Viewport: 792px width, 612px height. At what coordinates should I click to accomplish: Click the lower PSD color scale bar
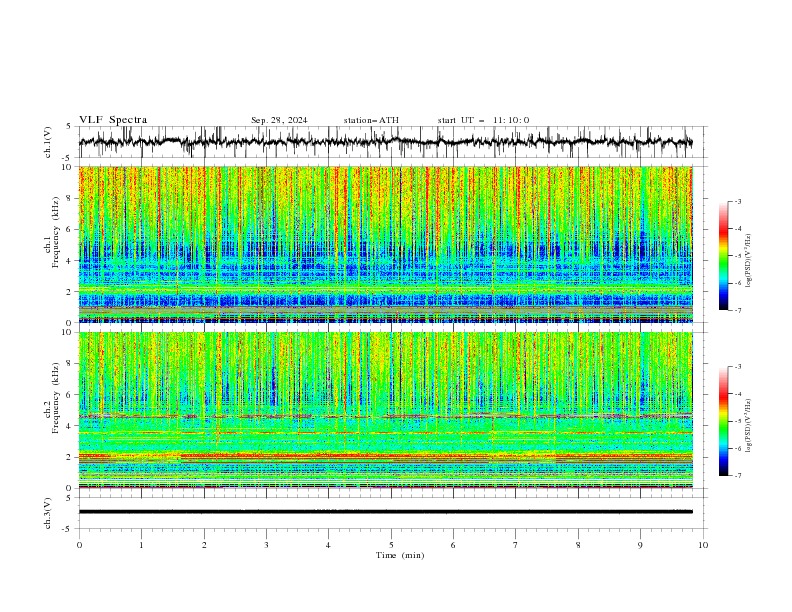click(723, 421)
